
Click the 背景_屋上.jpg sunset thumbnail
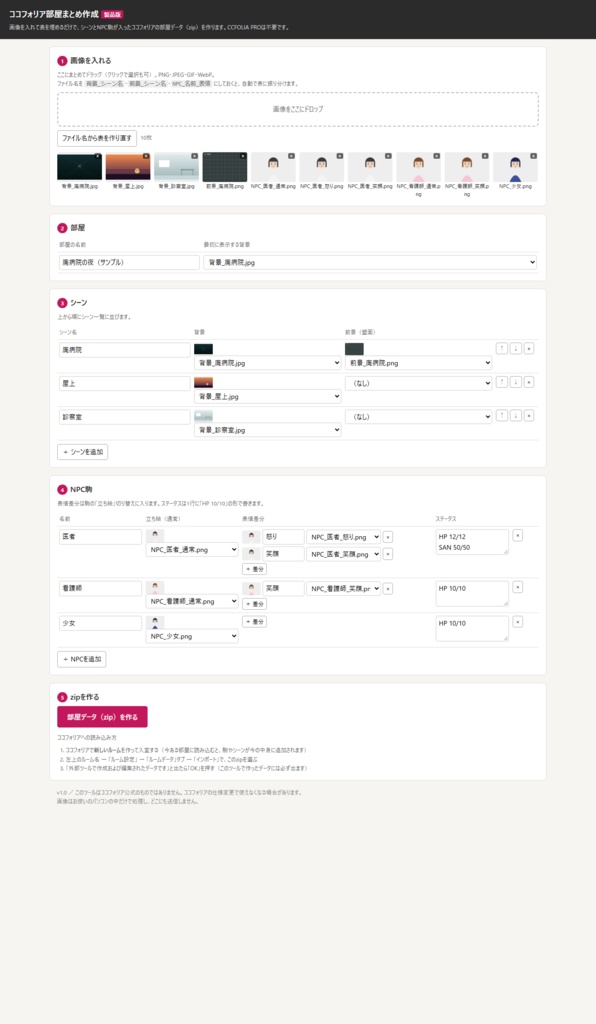tap(128, 167)
